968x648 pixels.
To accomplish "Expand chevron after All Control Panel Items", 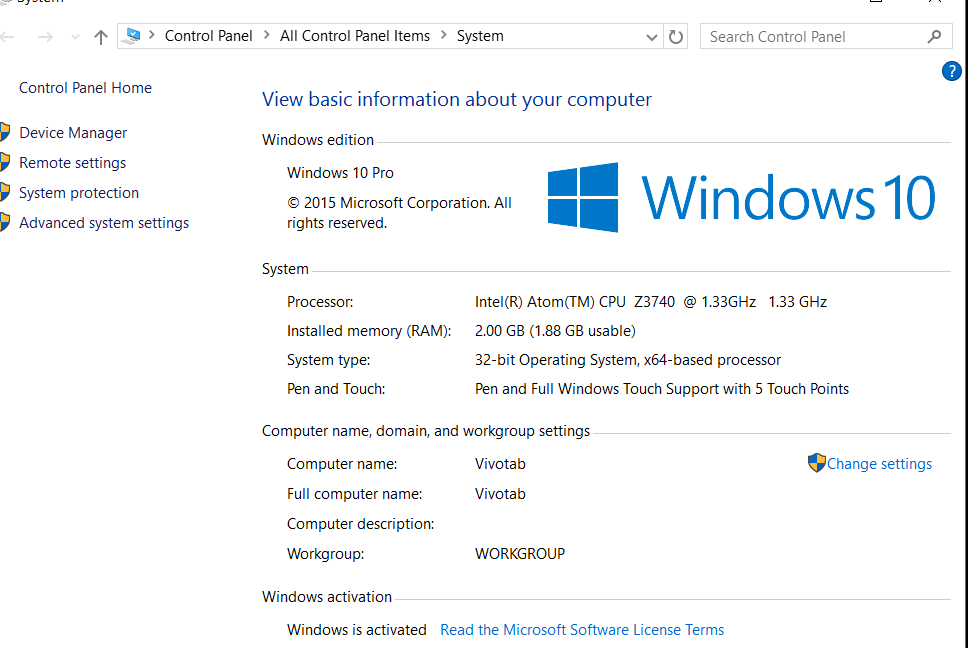I will 443,35.
